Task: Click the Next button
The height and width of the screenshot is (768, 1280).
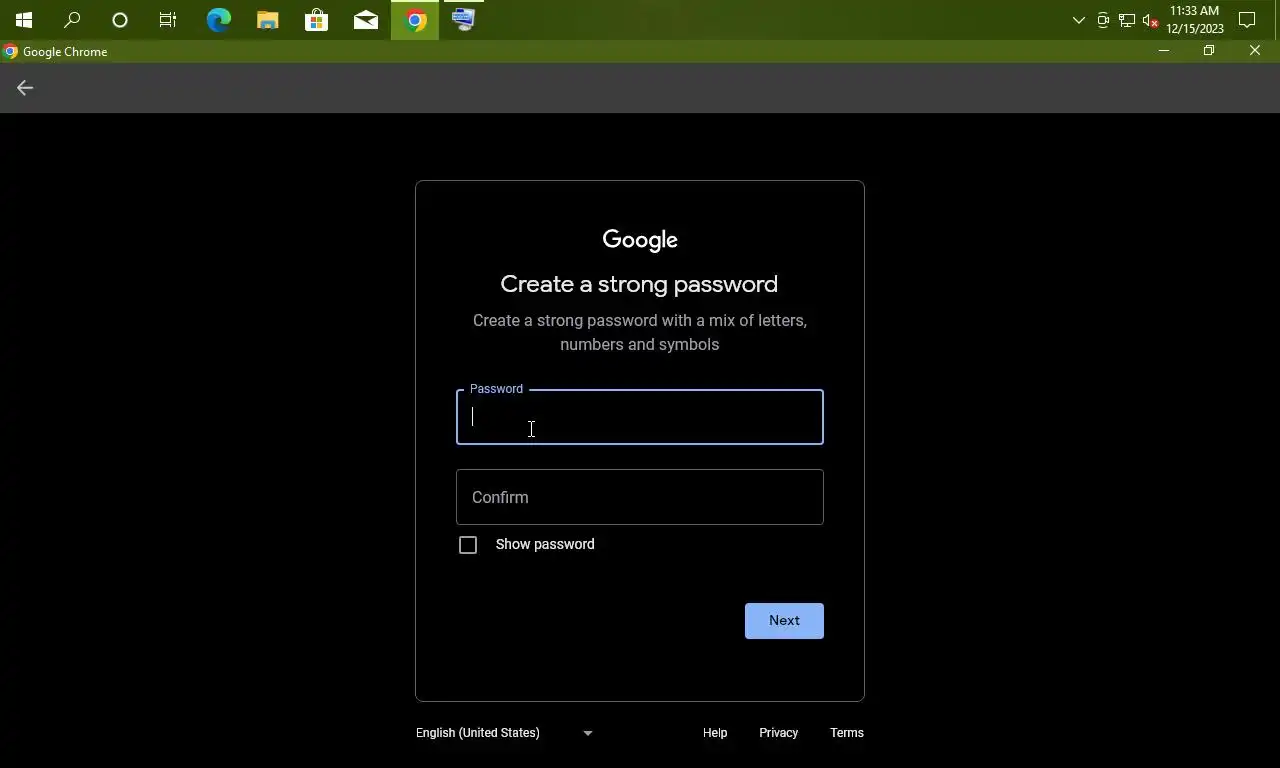Action: [x=784, y=621]
